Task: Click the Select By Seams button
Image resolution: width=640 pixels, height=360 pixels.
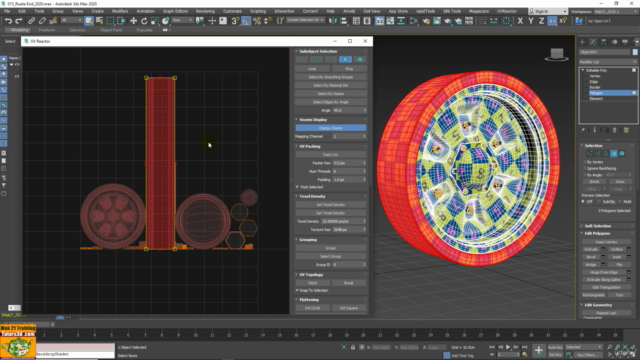Action: point(331,93)
